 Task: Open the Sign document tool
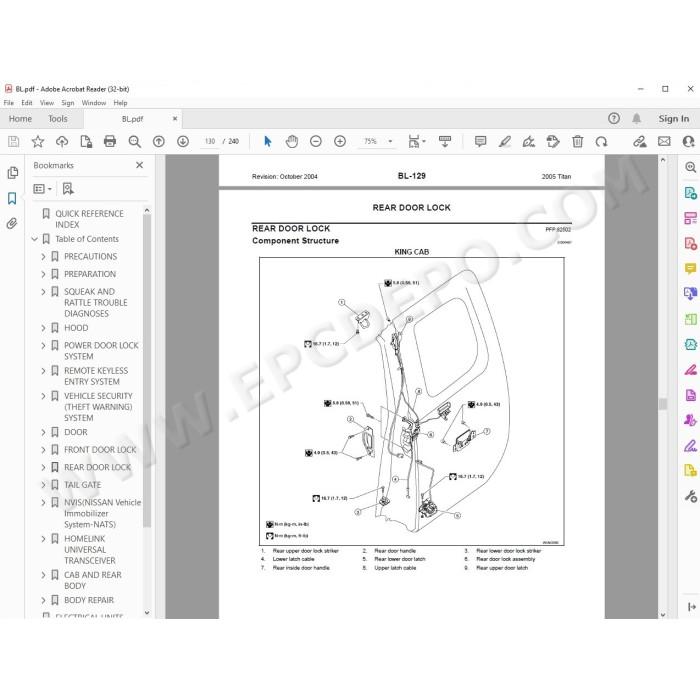(x=529, y=142)
